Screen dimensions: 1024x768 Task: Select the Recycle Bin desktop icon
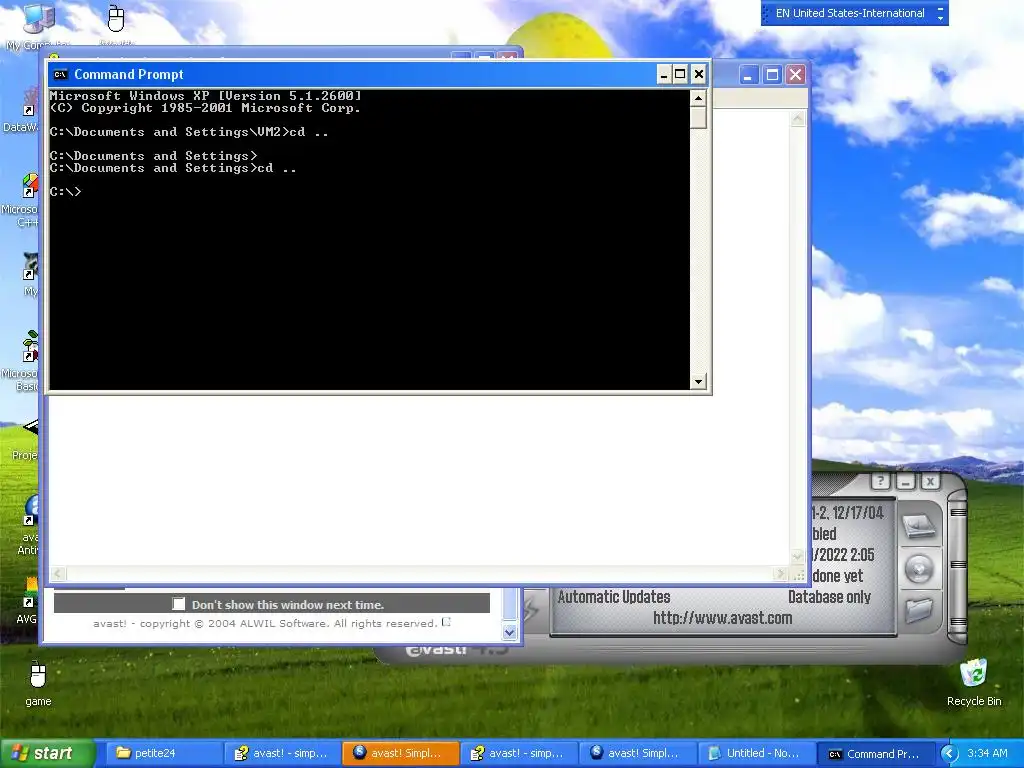pos(974,682)
